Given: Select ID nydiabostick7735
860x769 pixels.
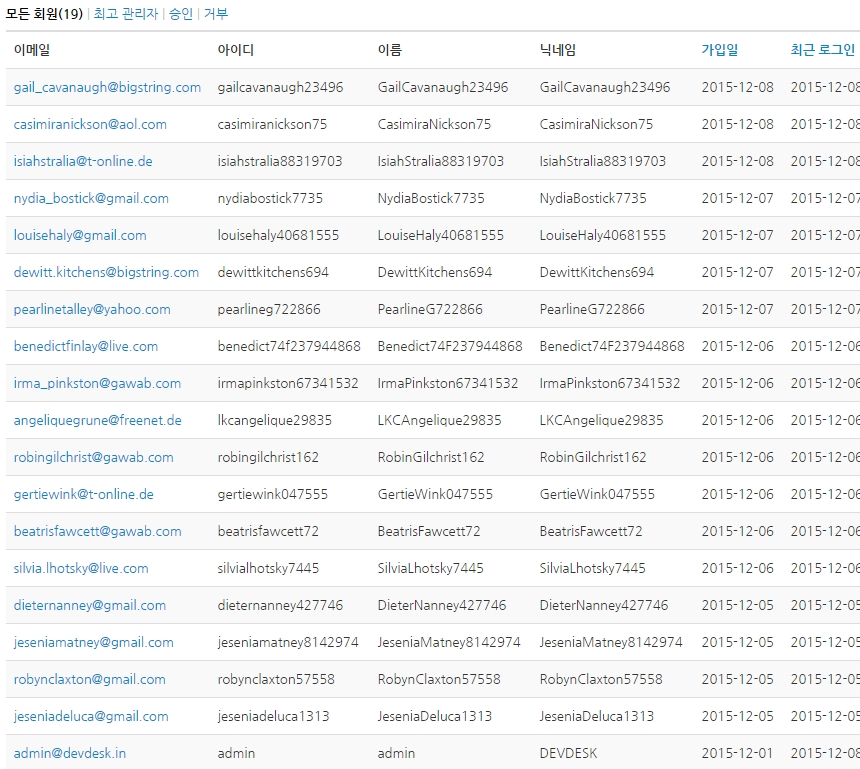Looking at the screenshot, I should click(270, 199).
